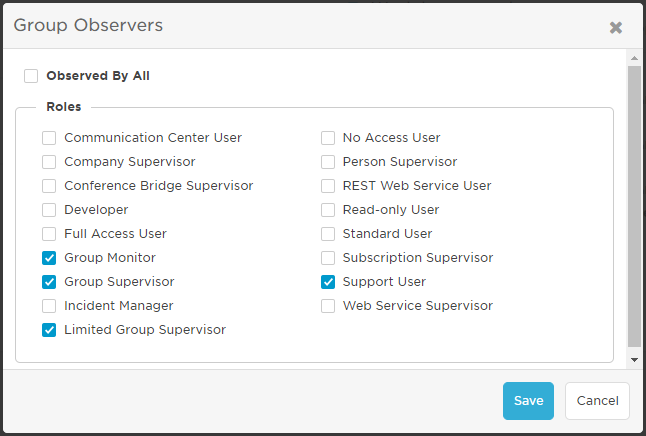Check the Communication Center User role
The width and height of the screenshot is (646, 436).
[49, 138]
